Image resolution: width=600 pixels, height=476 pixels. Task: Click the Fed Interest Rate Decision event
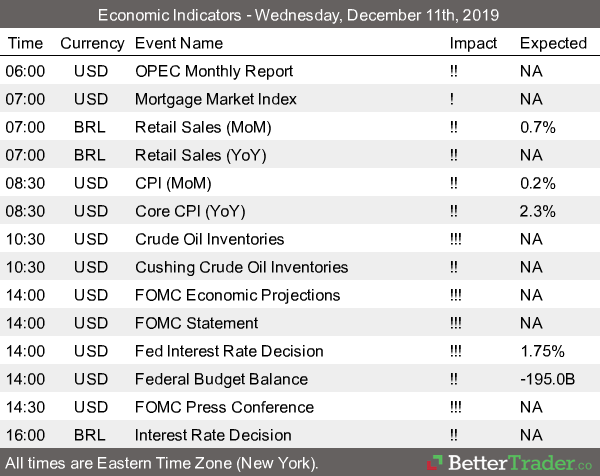click(229, 351)
